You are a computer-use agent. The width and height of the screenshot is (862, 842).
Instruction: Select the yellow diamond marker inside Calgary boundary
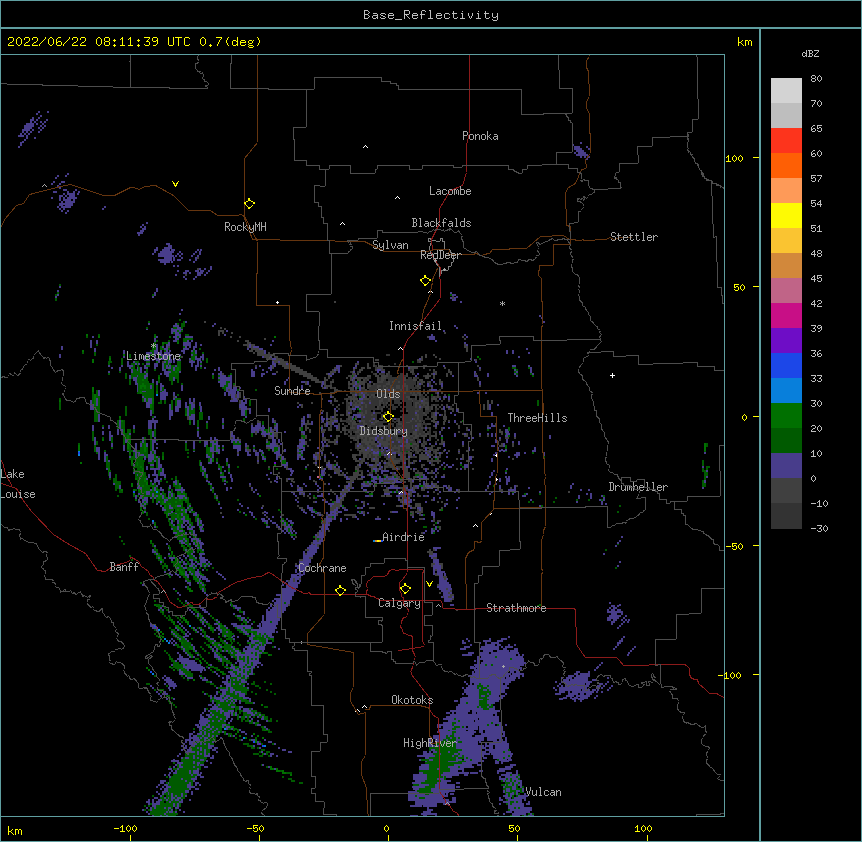(405, 589)
